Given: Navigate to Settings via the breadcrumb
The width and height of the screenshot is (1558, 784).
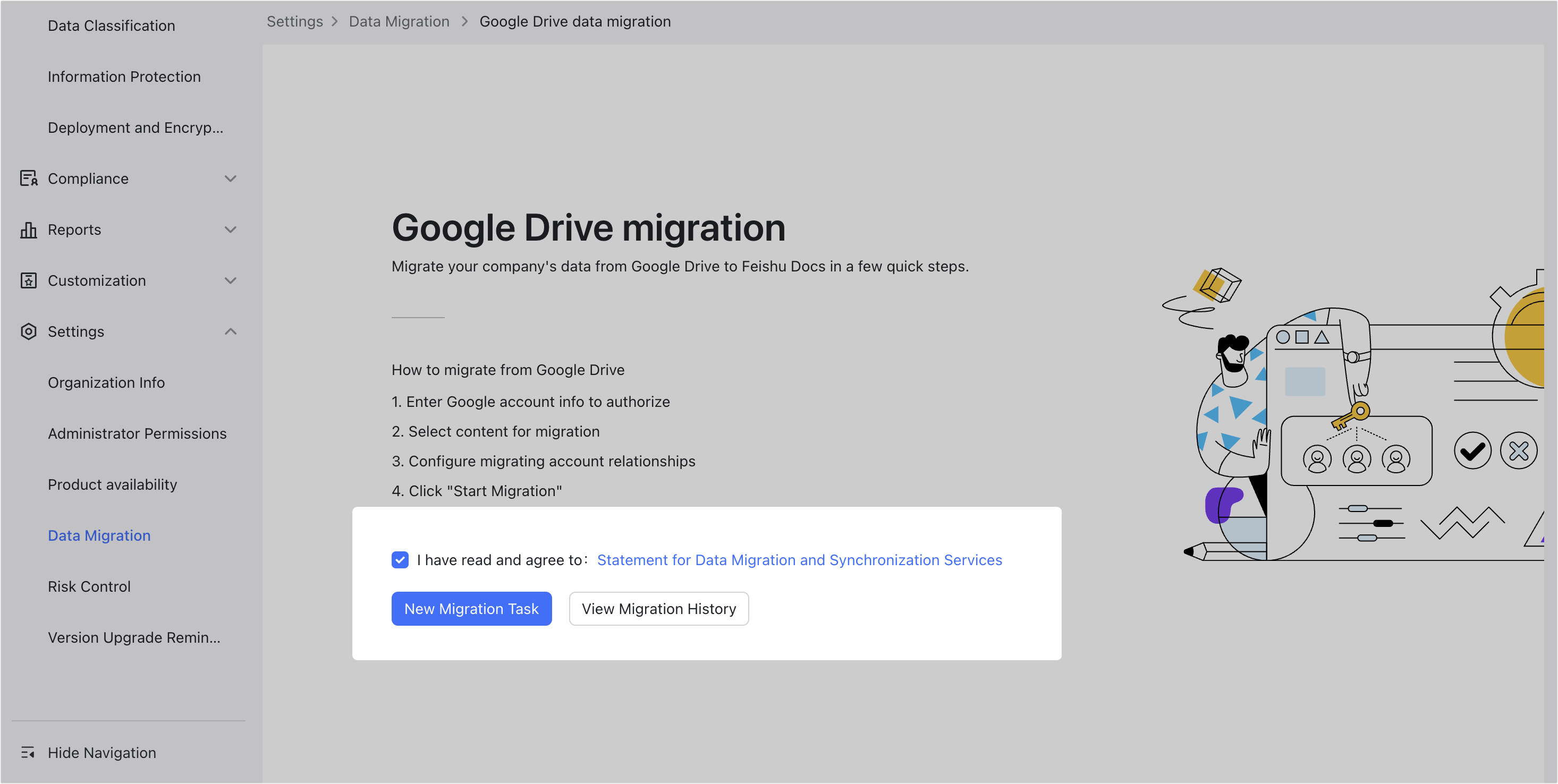Looking at the screenshot, I should [294, 21].
